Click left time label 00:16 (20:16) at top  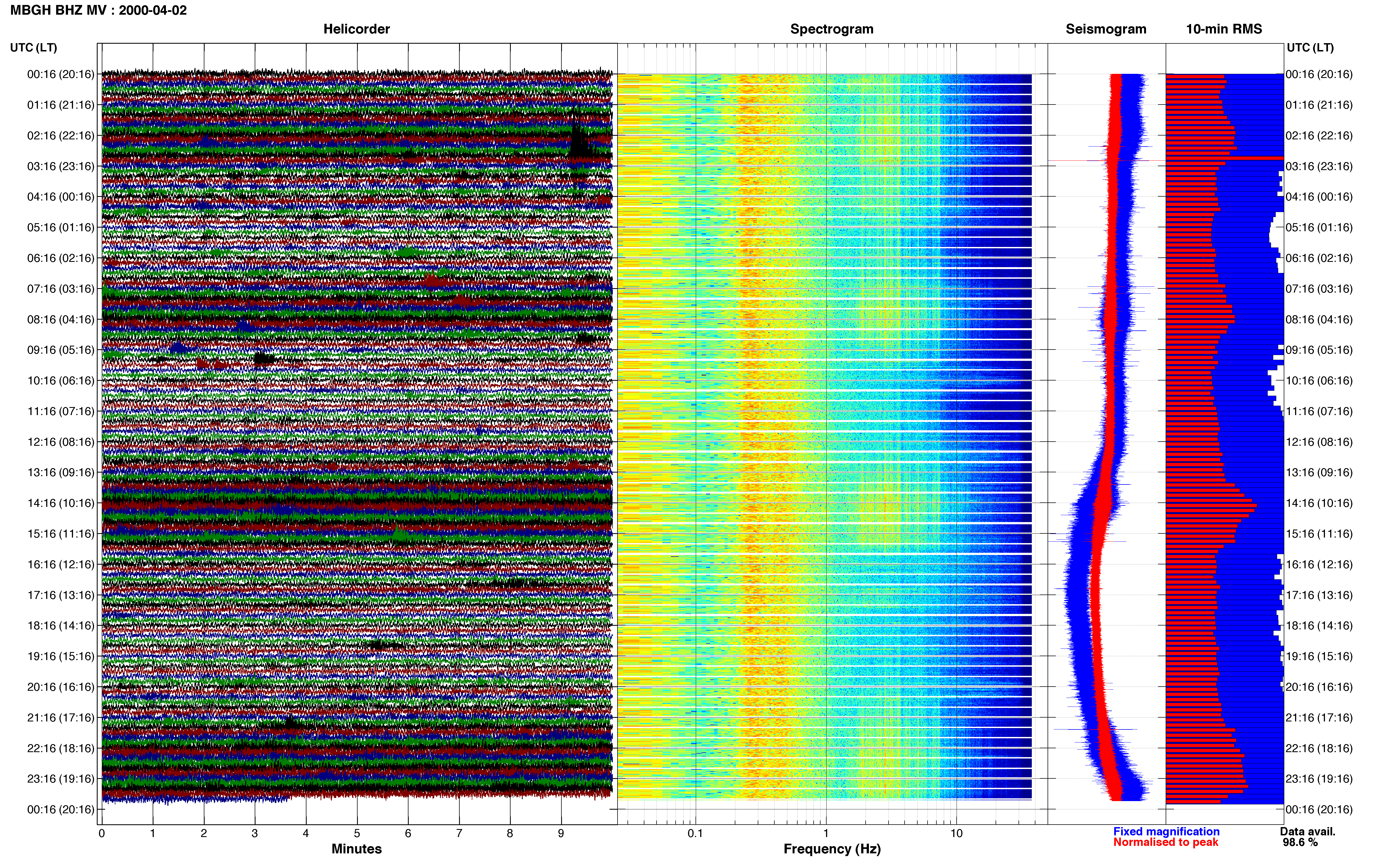tap(61, 74)
